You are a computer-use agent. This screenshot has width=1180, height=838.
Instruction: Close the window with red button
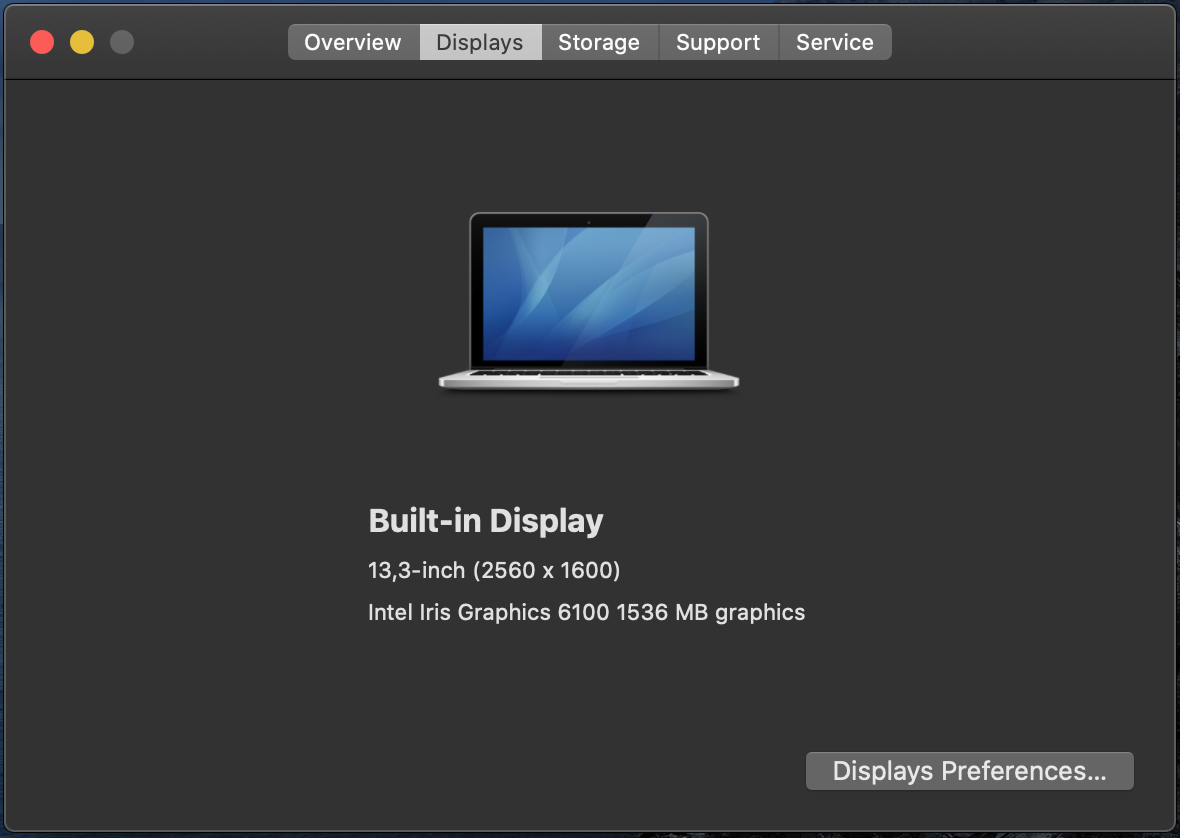click(x=42, y=42)
